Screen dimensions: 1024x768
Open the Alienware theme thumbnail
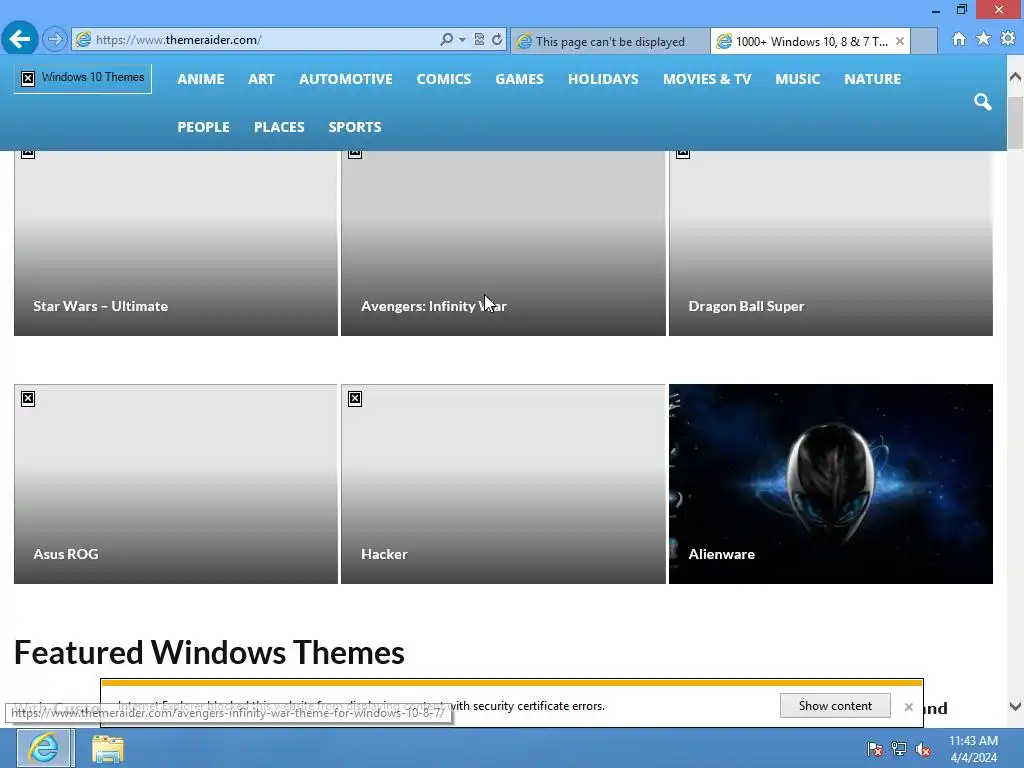(831, 484)
